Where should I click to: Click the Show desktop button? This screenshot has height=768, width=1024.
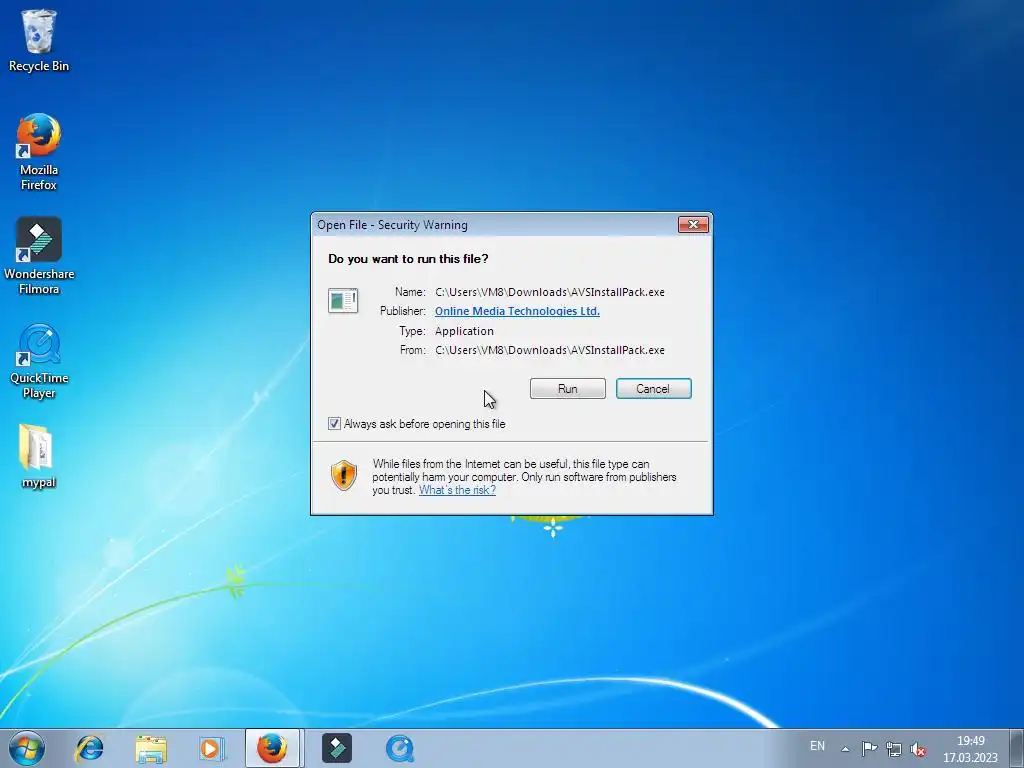[x=1017, y=748]
